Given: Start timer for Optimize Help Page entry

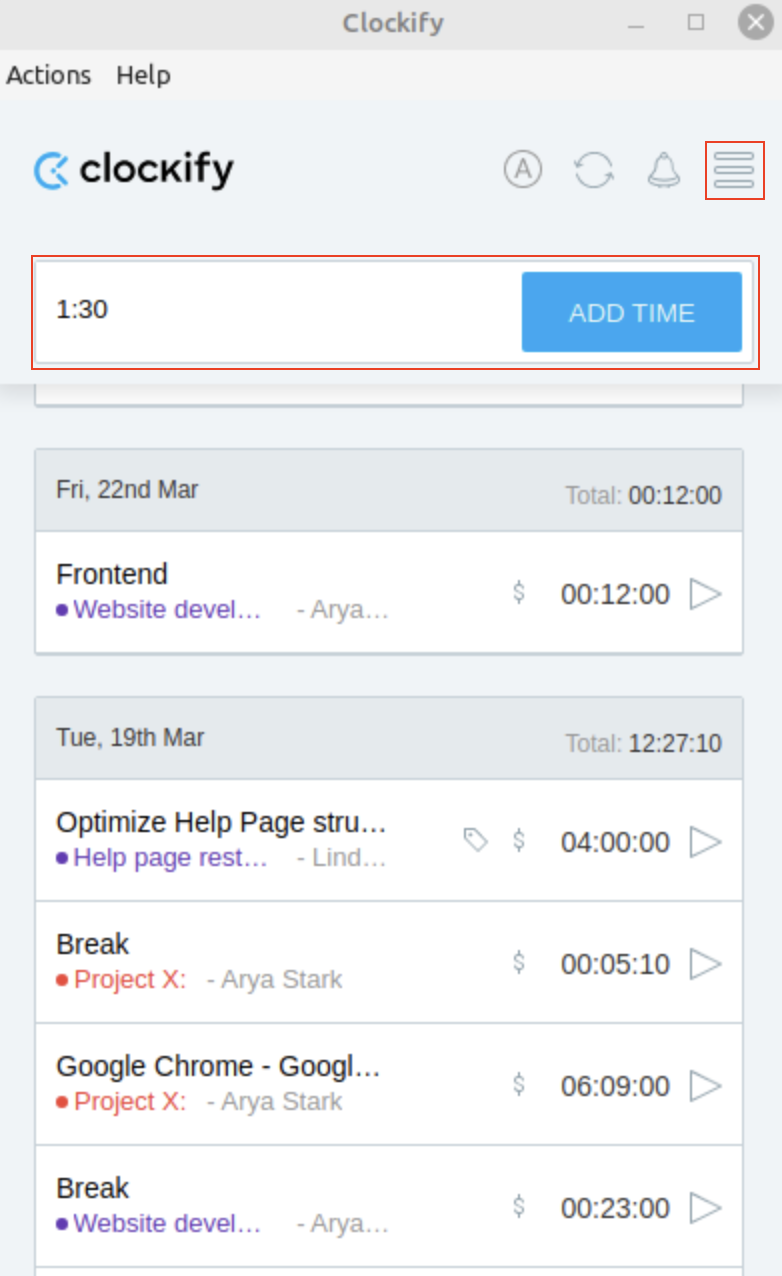Looking at the screenshot, I should (705, 842).
